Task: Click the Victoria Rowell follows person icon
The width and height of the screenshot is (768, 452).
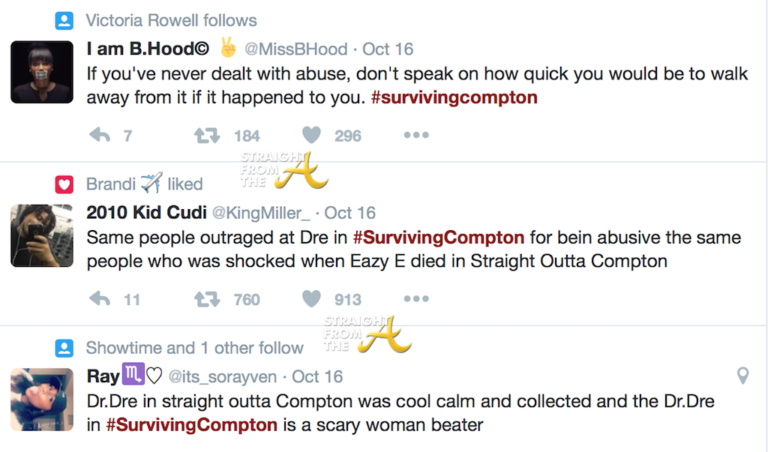Action: pos(64,20)
